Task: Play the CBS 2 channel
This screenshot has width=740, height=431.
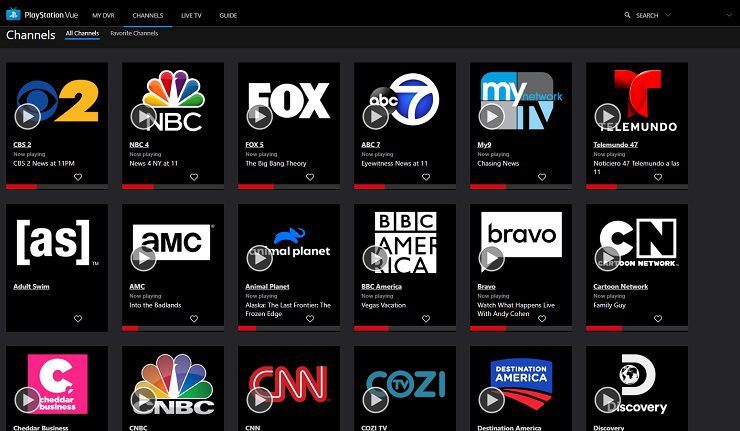Action: [x=27, y=116]
